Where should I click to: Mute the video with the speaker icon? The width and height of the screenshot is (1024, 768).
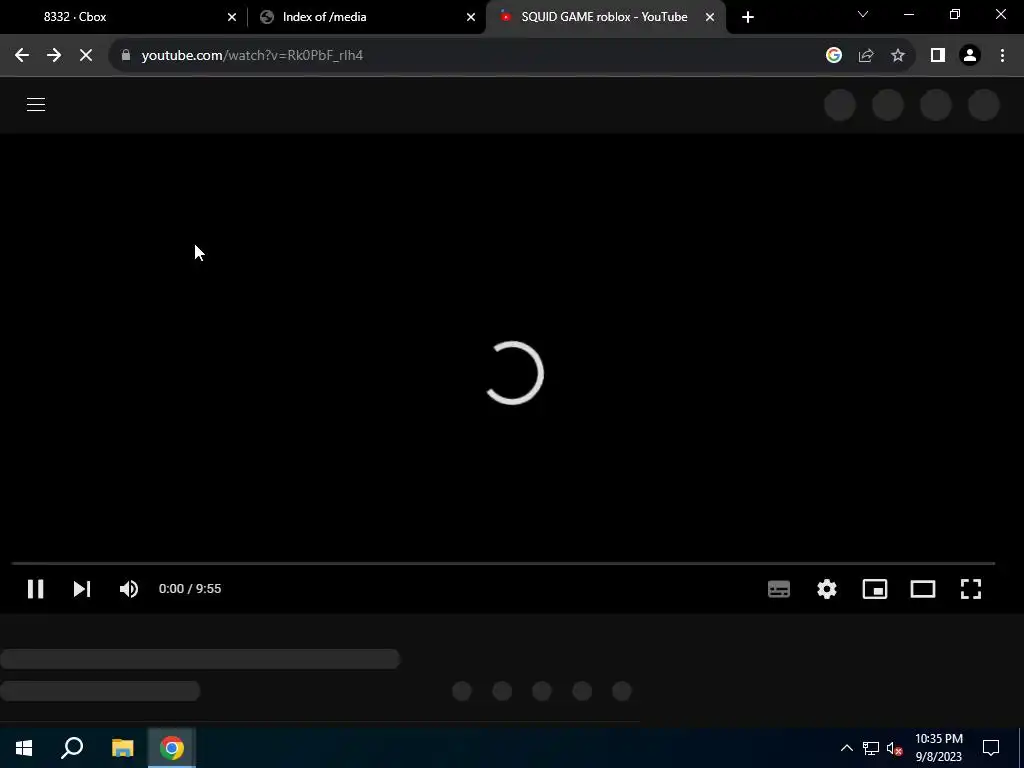click(129, 589)
